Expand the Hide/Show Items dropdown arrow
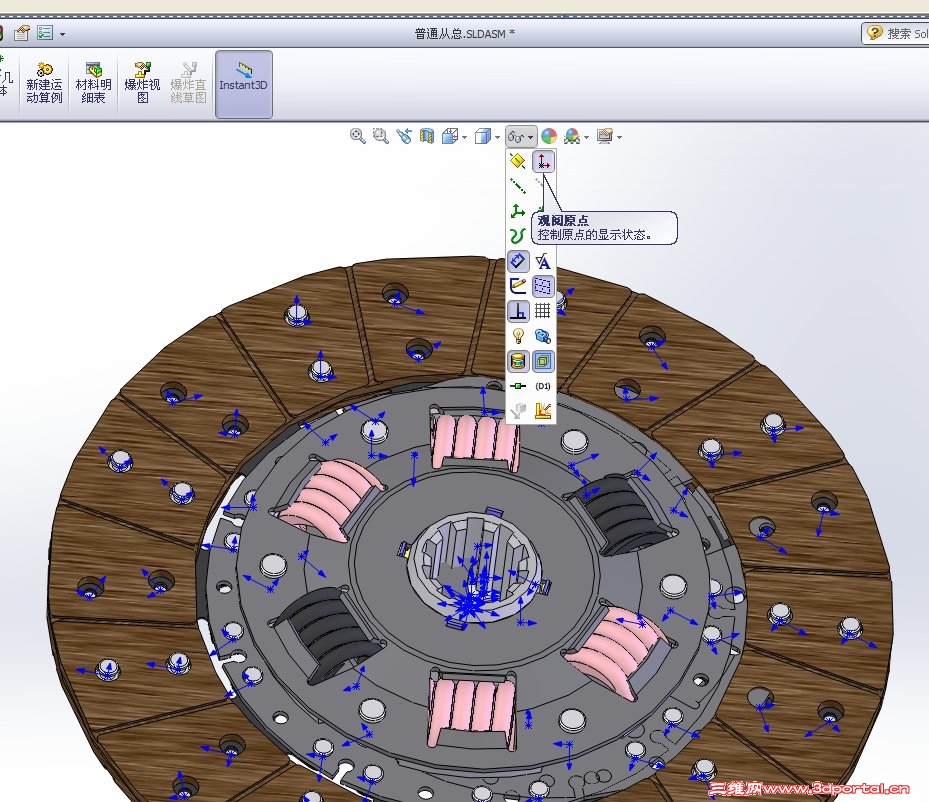This screenshot has height=802, width=929. point(530,137)
